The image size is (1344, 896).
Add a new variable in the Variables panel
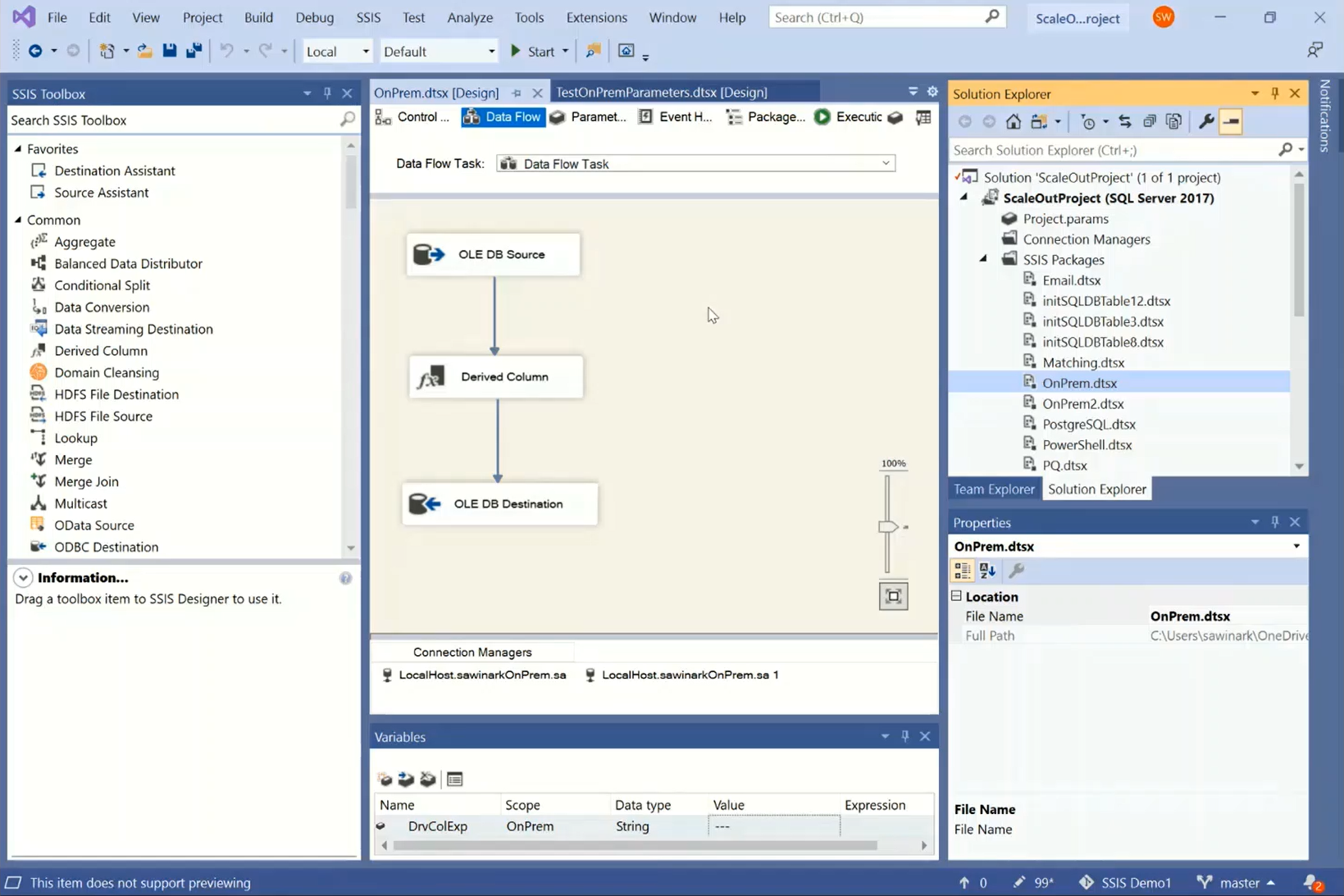coord(384,779)
